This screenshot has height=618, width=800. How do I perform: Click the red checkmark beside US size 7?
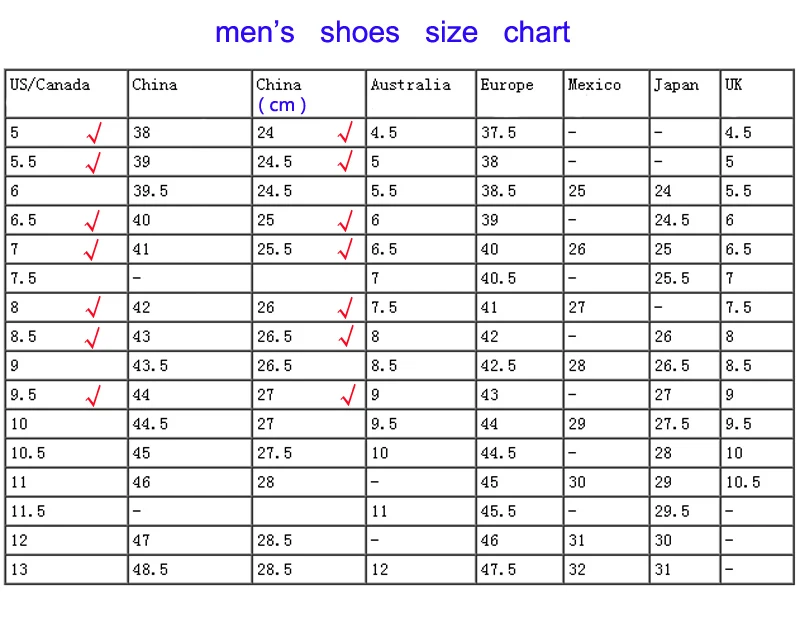pos(91,250)
